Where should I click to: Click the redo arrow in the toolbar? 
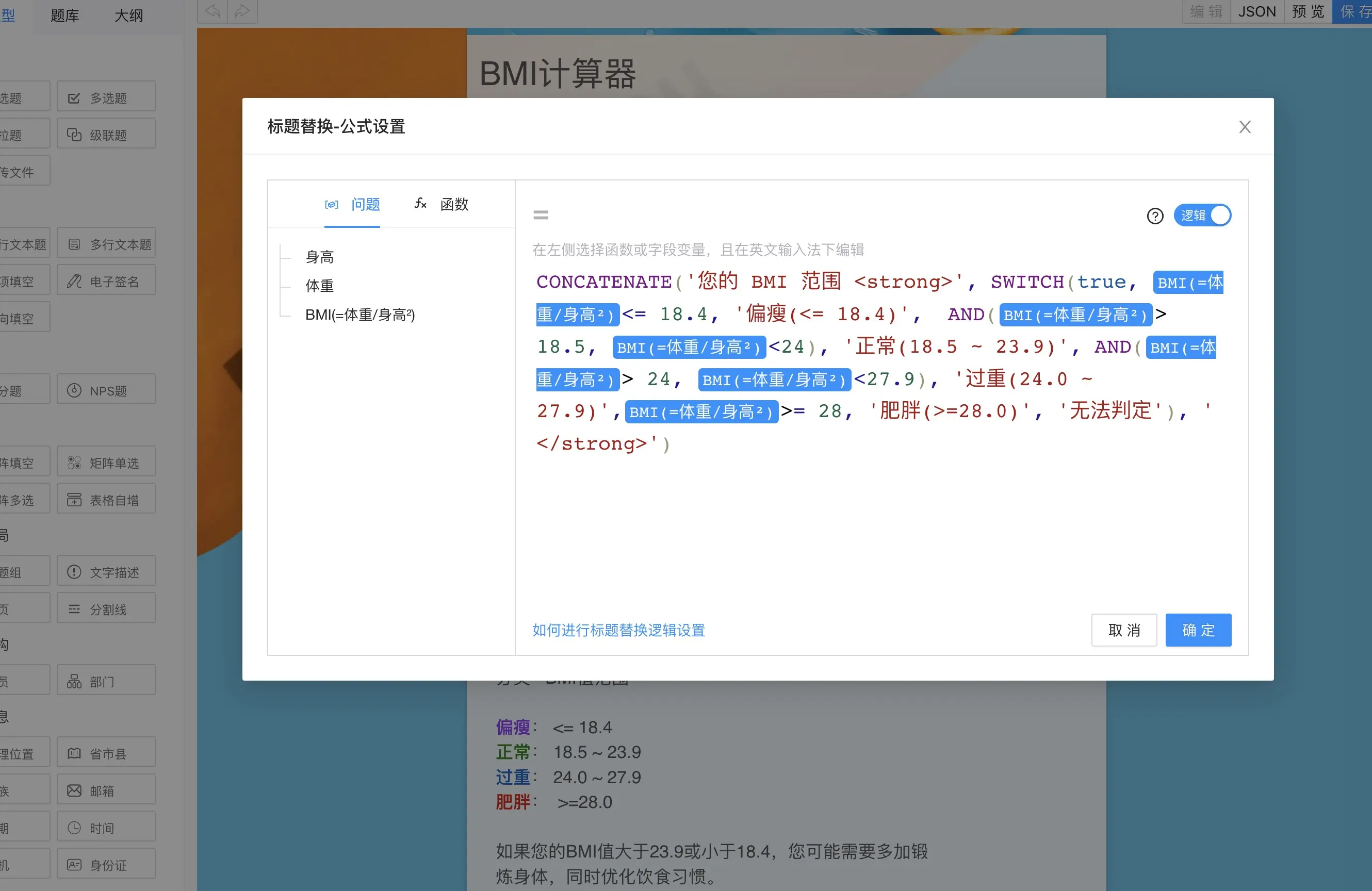pyautogui.click(x=241, y=10)
